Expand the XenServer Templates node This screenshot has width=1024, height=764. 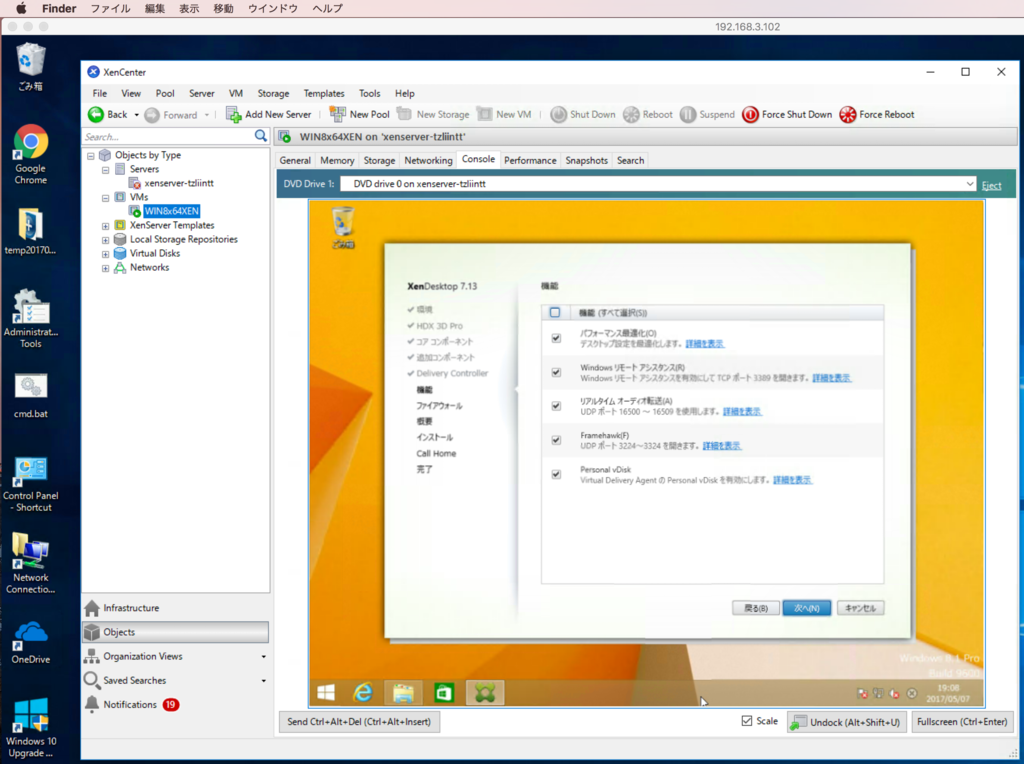tap(105, 226)
